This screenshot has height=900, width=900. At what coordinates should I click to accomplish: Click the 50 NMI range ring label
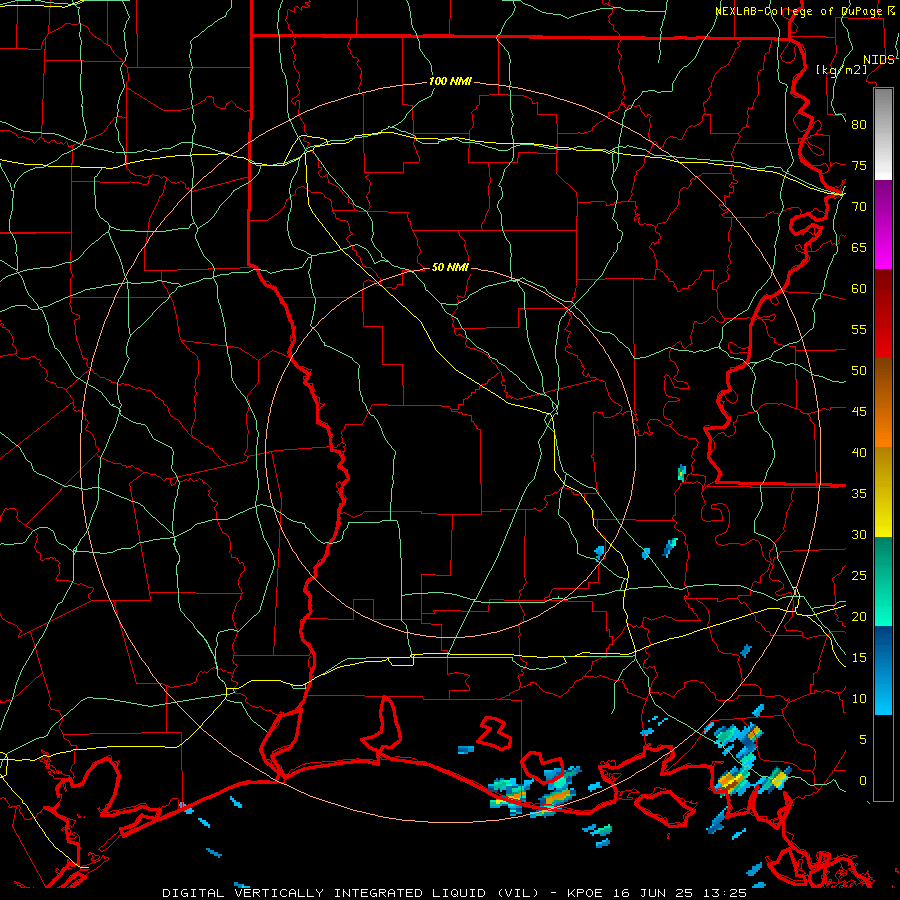pyautogui.click(x=450, y=267)
